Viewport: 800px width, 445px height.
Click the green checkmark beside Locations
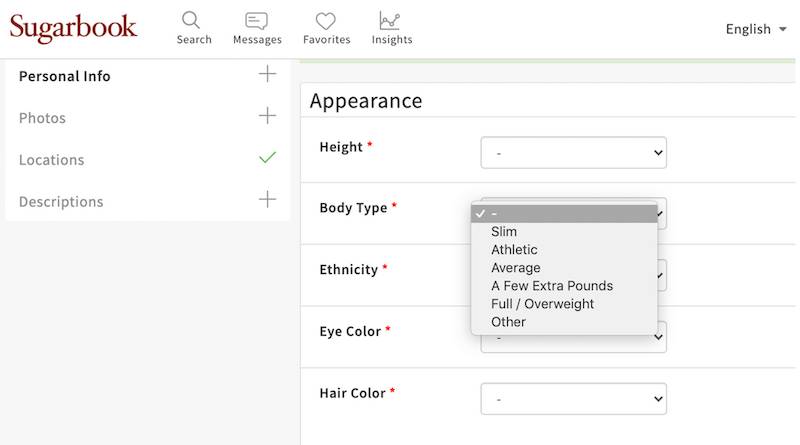click(267, 158)
